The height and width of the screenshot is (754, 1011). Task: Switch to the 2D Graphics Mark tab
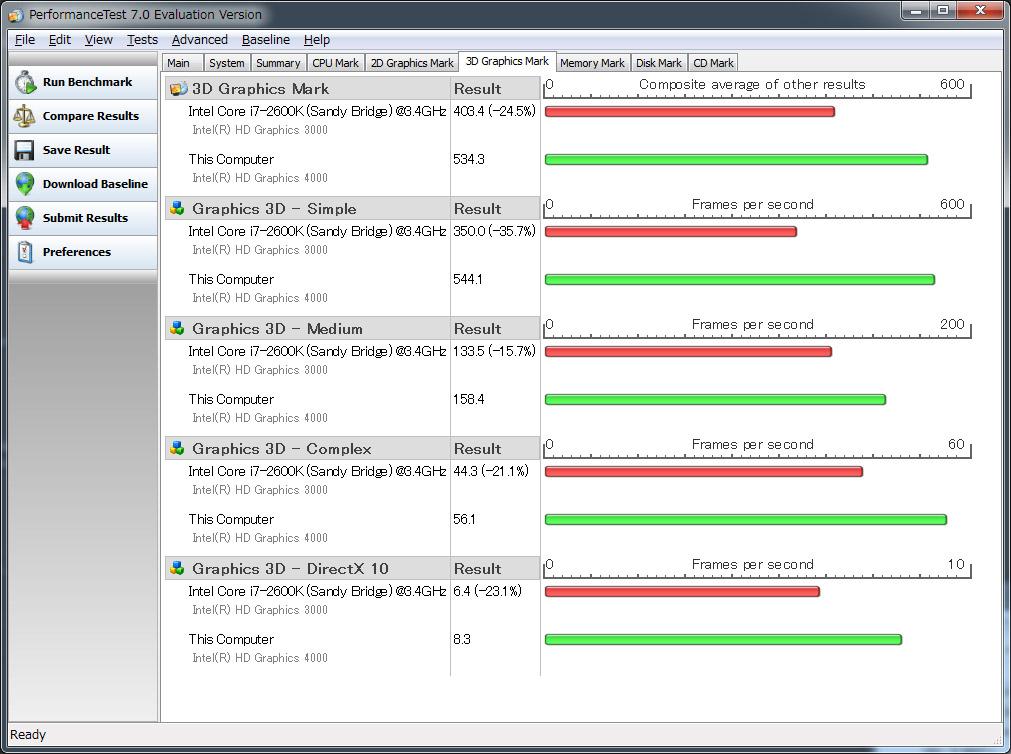click(412, 63)
